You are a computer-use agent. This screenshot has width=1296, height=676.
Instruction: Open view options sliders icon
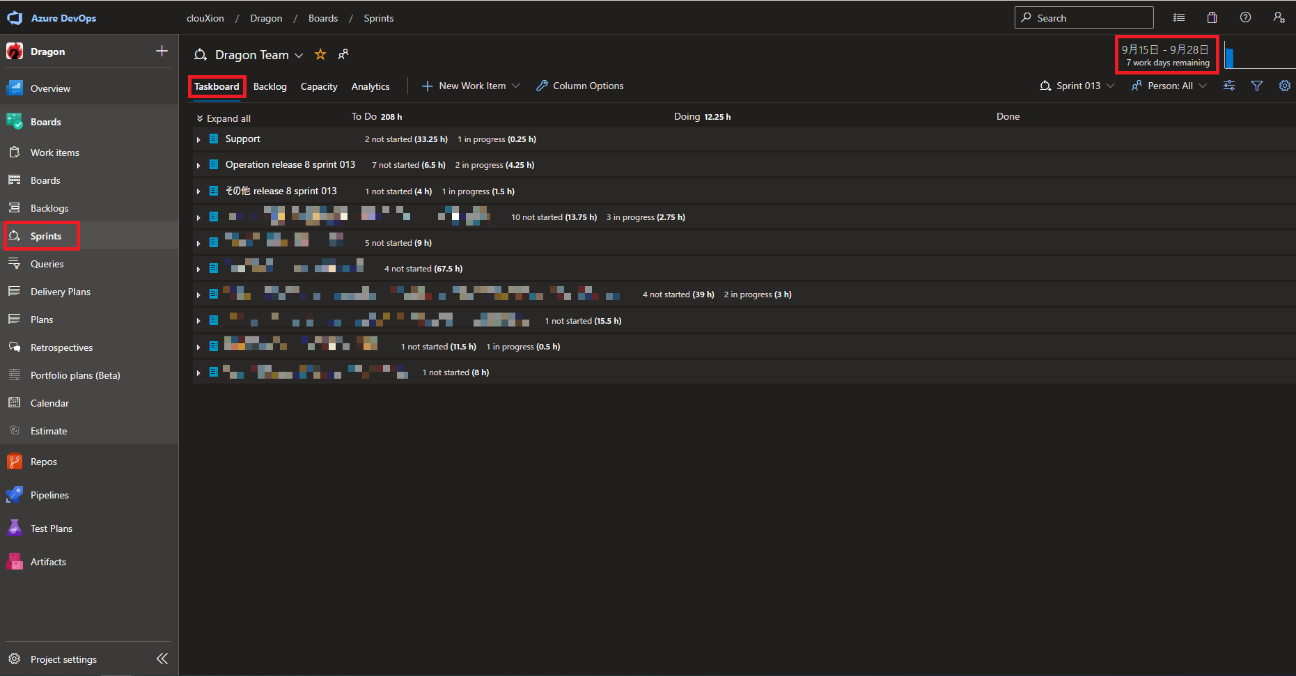coord(1229,86)
